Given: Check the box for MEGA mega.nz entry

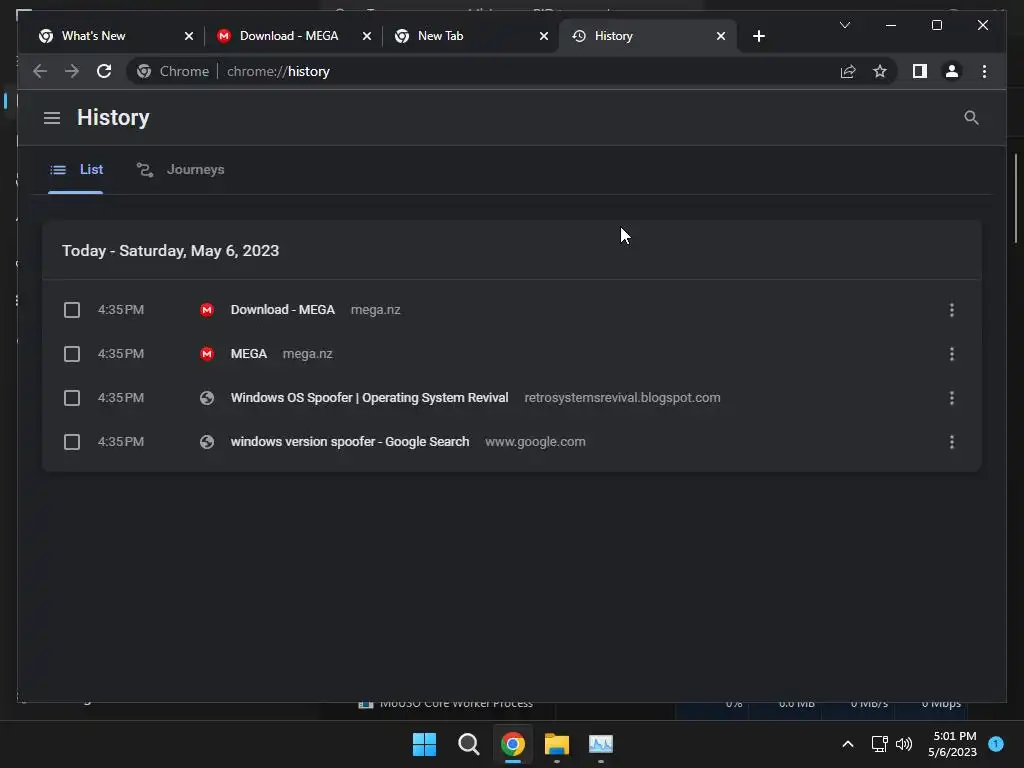Looking at the screenshot, I should (72, 354).
